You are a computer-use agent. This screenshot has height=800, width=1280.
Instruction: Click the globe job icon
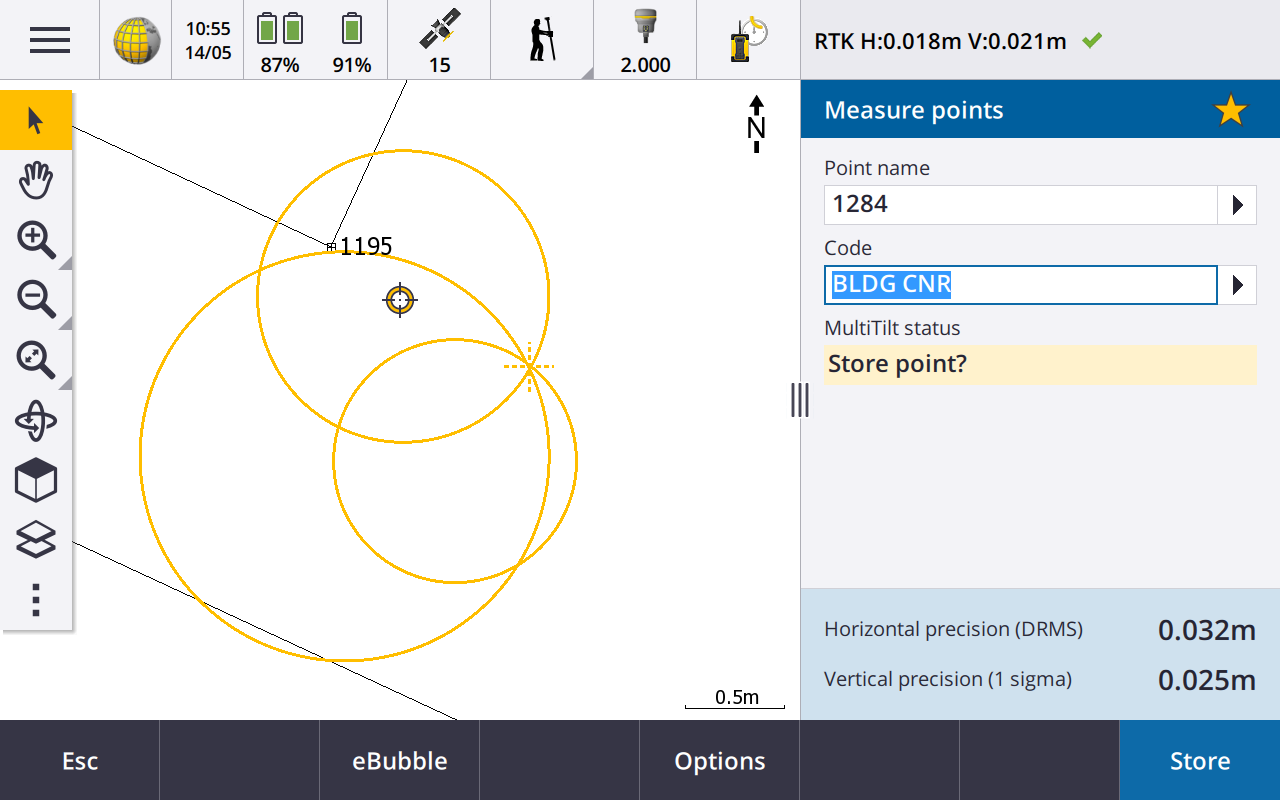(x=136, y=40)
